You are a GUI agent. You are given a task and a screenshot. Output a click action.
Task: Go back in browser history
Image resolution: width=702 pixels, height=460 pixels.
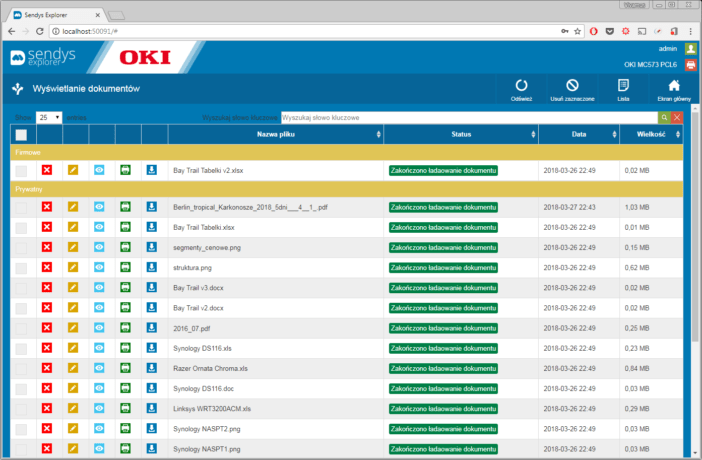point(12,31)
